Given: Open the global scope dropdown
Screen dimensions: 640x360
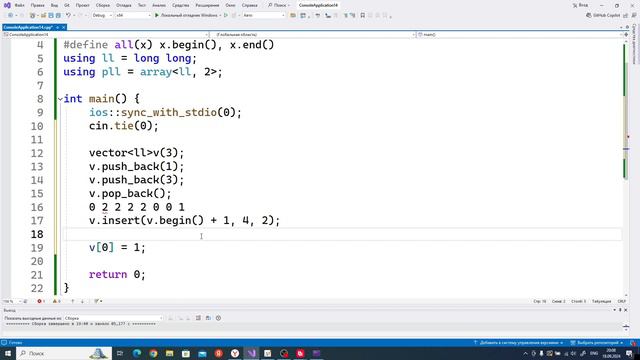Looking at the screenshot, I should pyautogui.click(x=313, y=35).
